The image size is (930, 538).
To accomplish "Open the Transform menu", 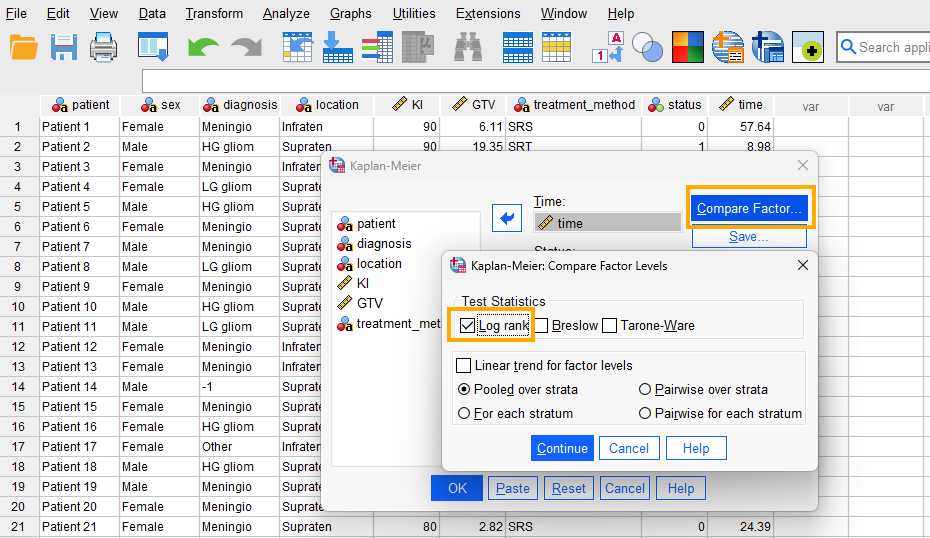I will 214,14.
